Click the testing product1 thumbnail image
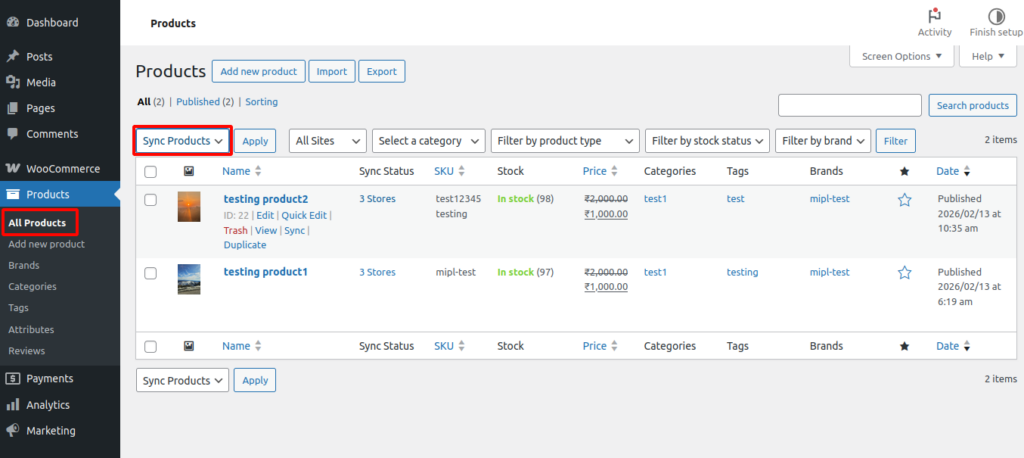 (189, 279)
